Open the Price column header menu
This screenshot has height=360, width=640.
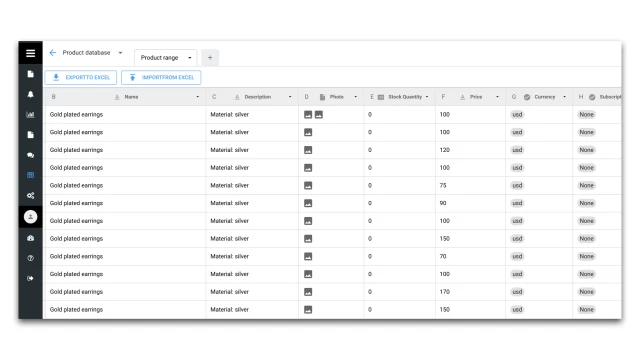click(x=497, y=97)
